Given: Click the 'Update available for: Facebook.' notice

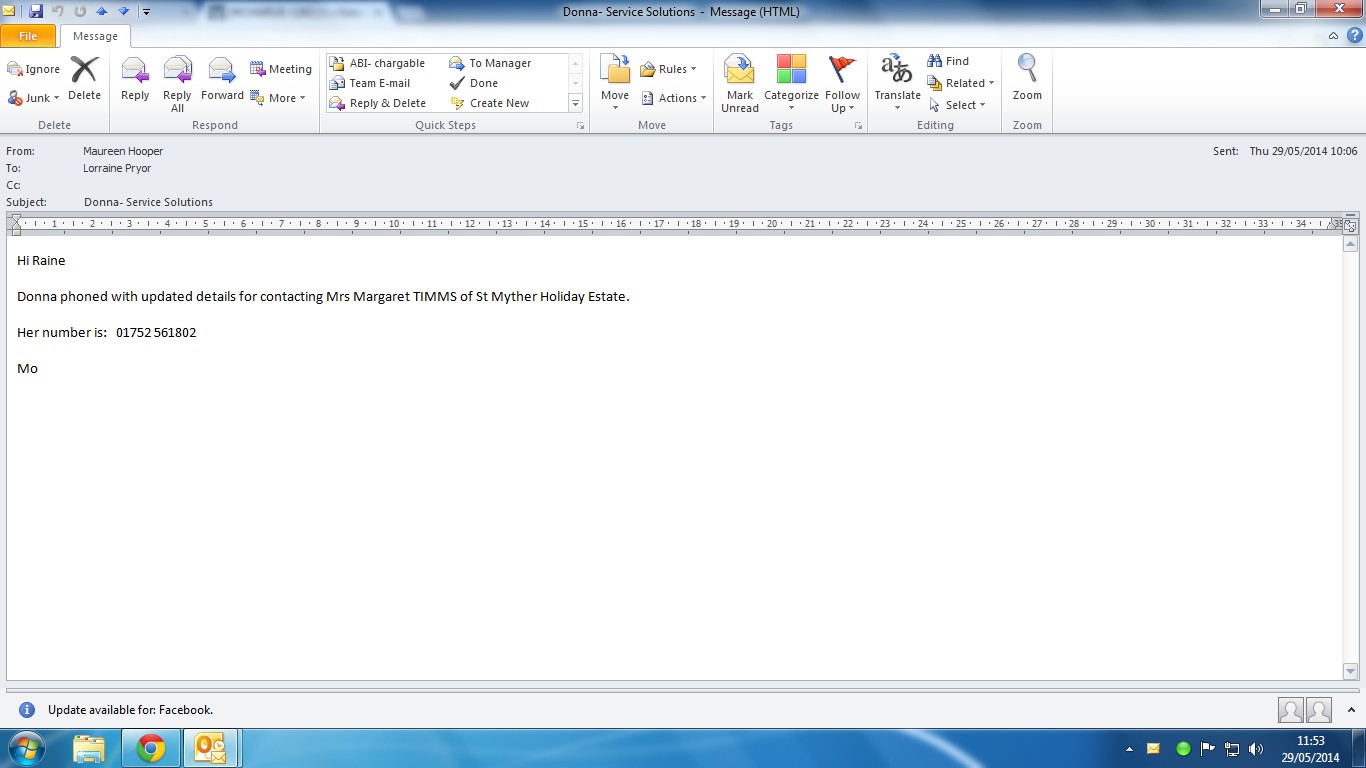Looking at the screenshot, I should (x=130, y=710).
